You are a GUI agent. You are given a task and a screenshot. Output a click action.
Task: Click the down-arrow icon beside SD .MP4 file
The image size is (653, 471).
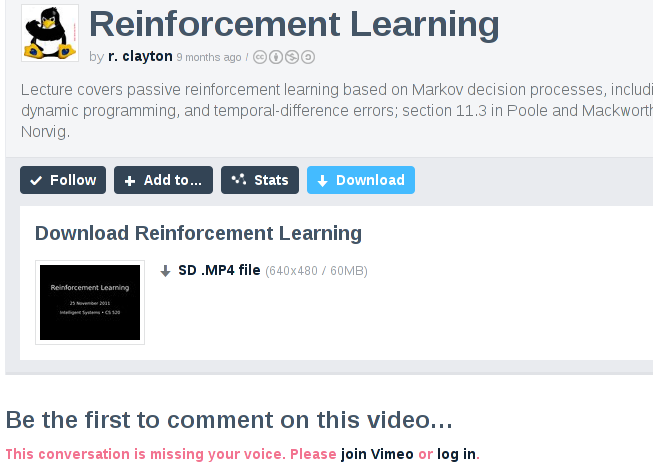pyautogui.click(x=166, y=271)
